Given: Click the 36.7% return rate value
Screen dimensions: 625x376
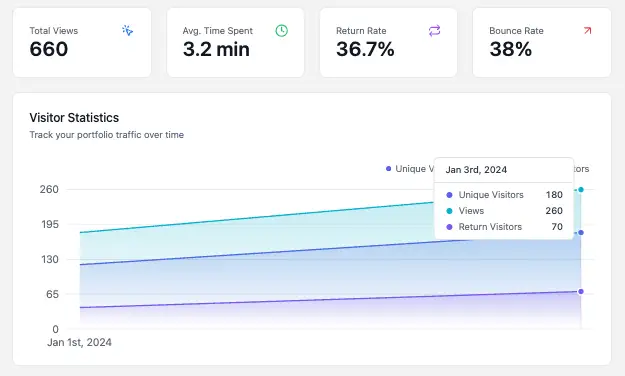Looking at the screenshot, I should [365, 49].
